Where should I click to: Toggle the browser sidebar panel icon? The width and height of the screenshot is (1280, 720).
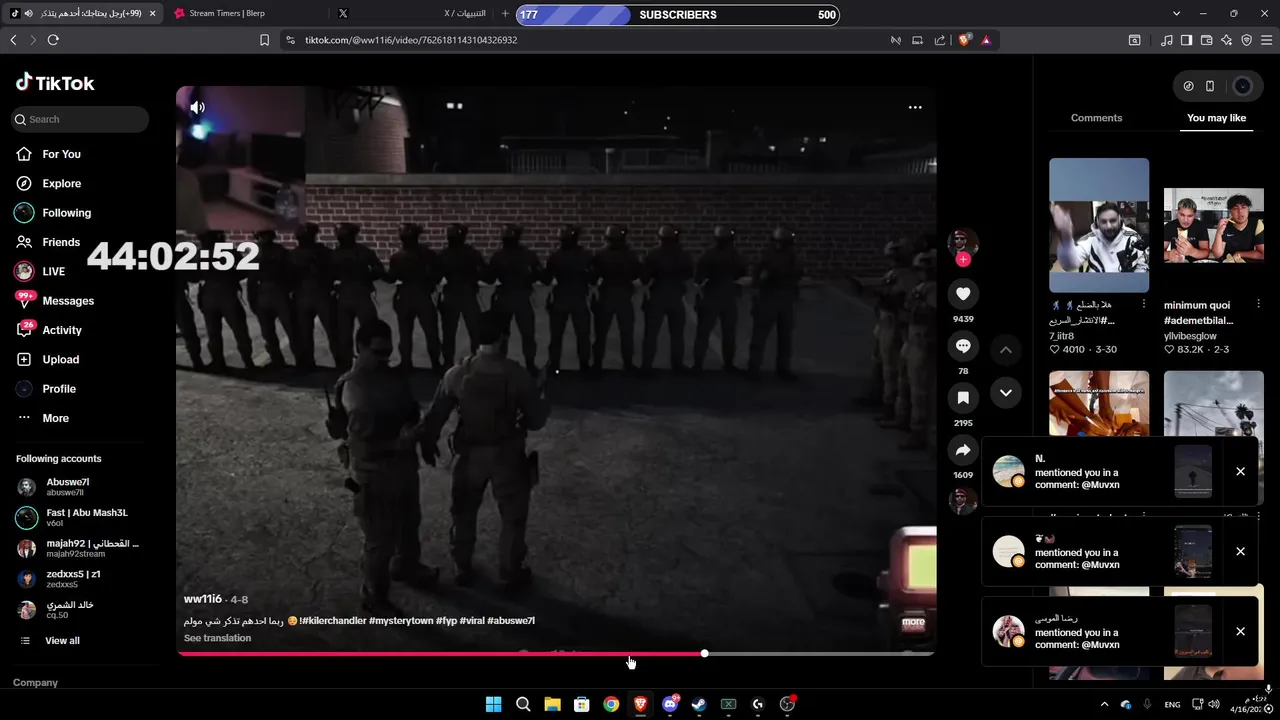click(x=1186, y=40)
